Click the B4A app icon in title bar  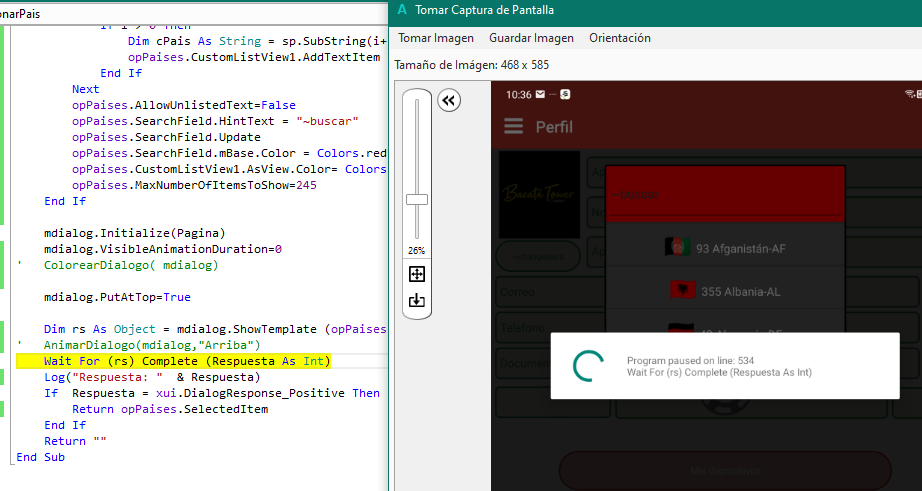point(402,9)
